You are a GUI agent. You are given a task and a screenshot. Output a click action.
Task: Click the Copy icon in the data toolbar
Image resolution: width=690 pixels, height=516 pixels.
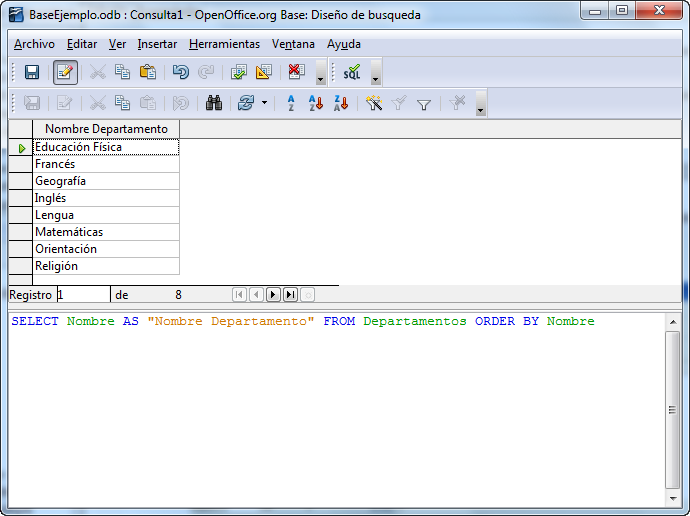point(122,103)
